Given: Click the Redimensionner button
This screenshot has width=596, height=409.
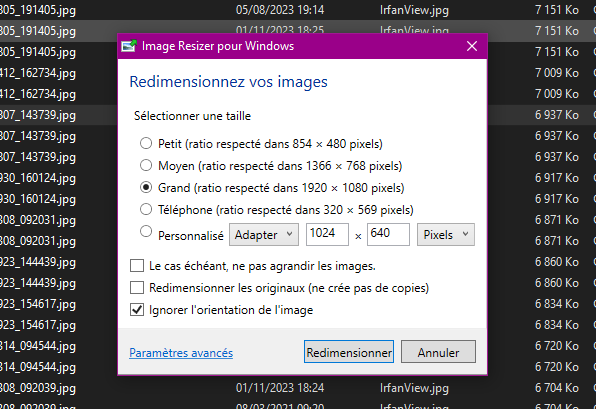Looking at the screenshot, I should click(x=349, y=352).
